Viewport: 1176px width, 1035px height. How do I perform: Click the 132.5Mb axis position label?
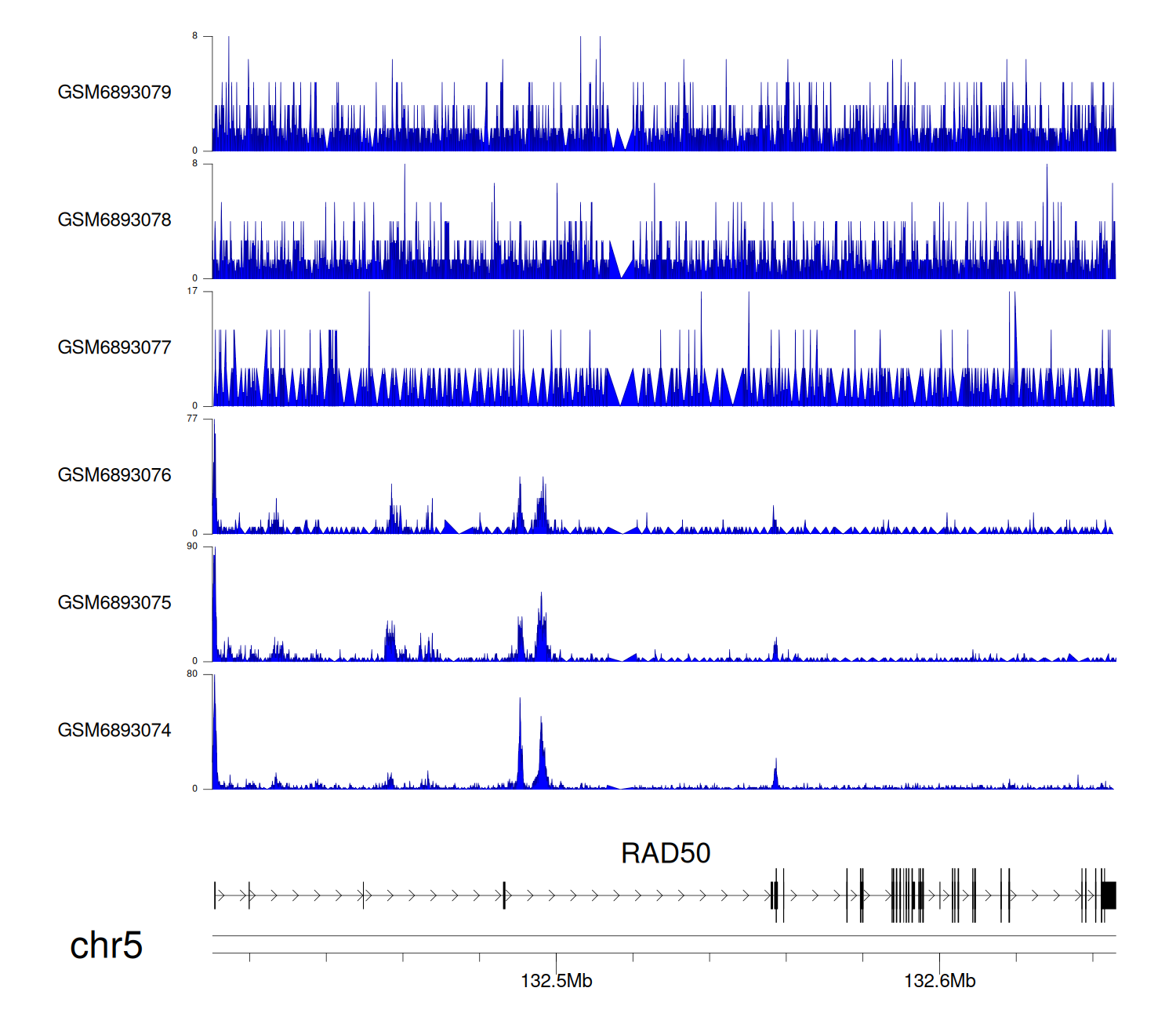[556, 981]
